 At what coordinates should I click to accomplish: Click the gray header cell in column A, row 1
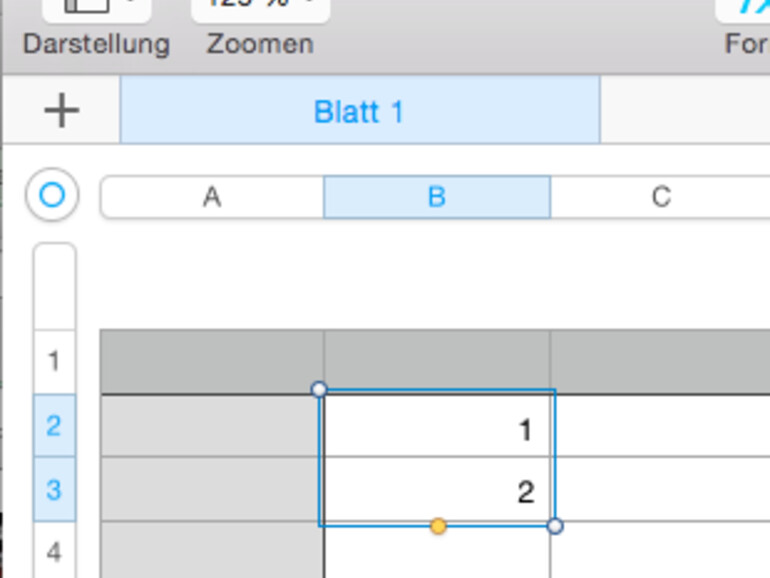(x=212, y=361)
